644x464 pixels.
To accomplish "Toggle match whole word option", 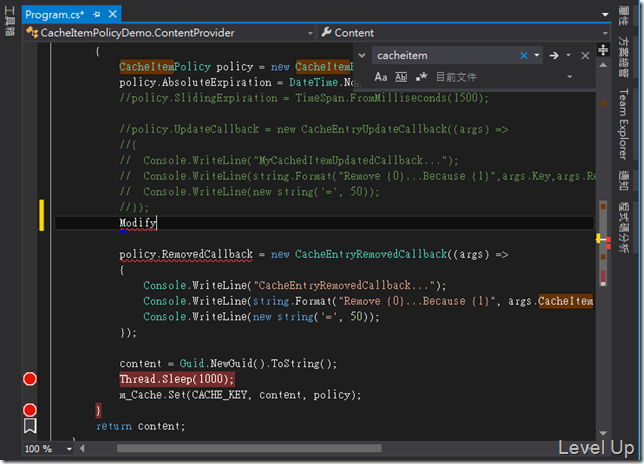I will [401, 77].
